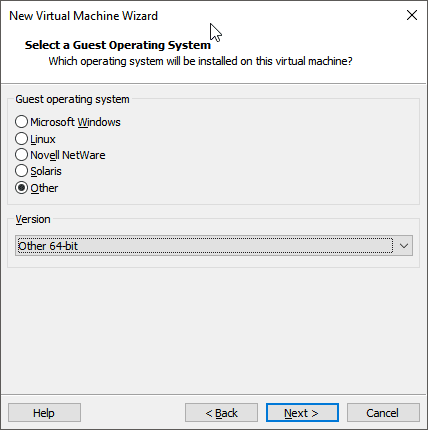The height and width of the screenshot is (430, 428).
Task: Choose Linux as the guest operating system
Action: pyautogui.click(x=21, y=139)
